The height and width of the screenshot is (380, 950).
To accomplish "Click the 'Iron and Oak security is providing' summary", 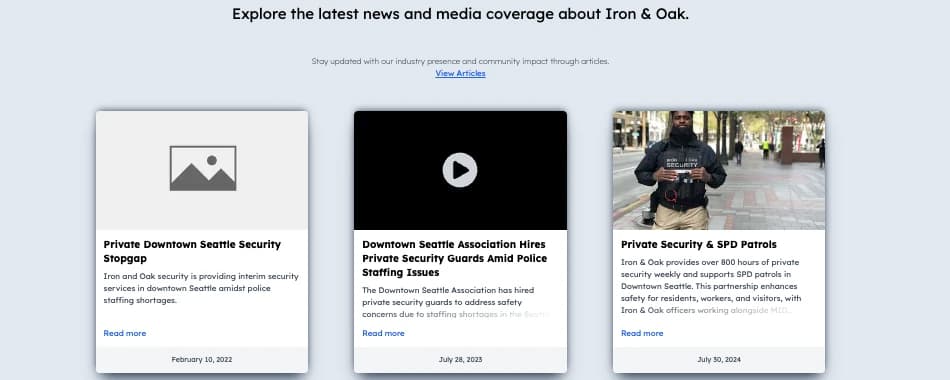I will [x=201, y=288].
